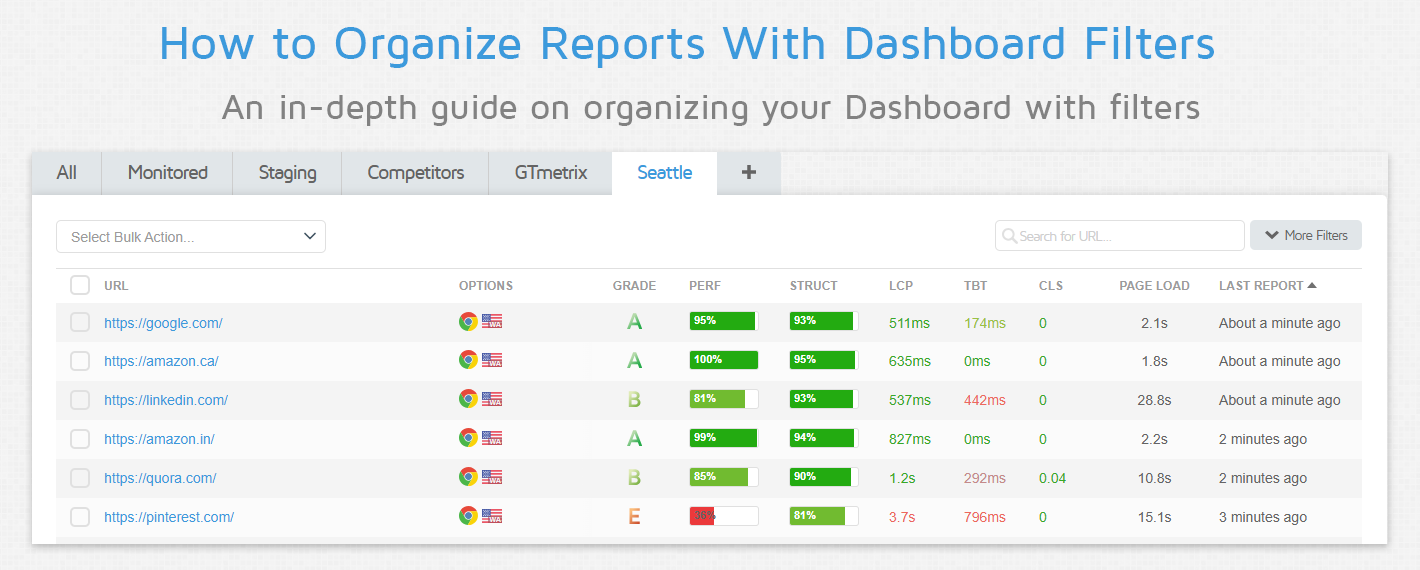
Task: Click the Chrome browser icon in pinterest.com row
Action: pos(468,517)
